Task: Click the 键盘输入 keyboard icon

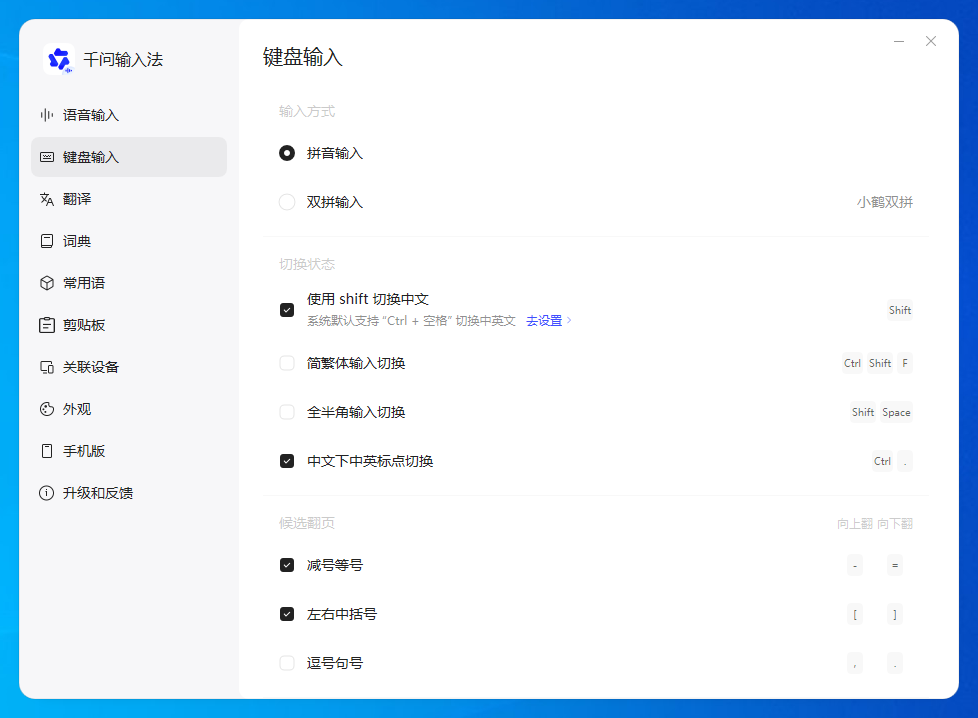Action: [x=47, y=157]
